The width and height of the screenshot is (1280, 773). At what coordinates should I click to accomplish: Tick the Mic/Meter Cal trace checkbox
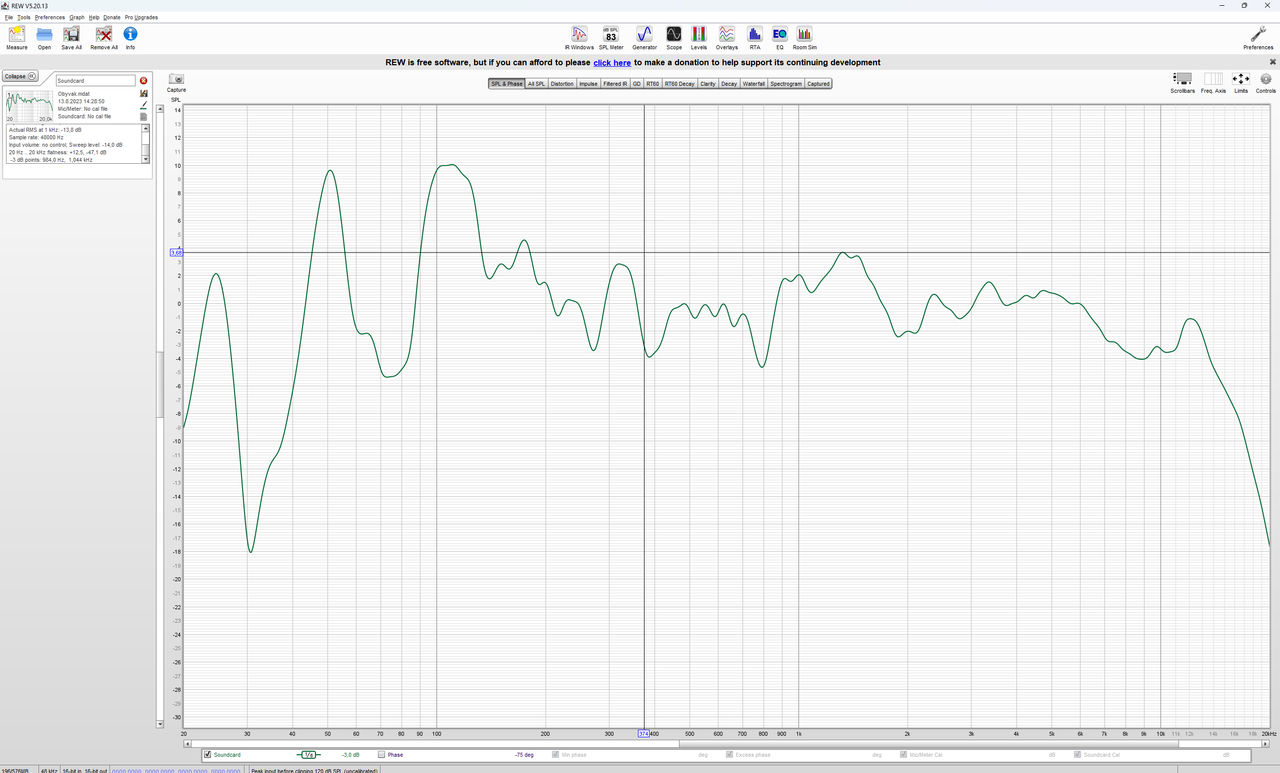point(904,755)
